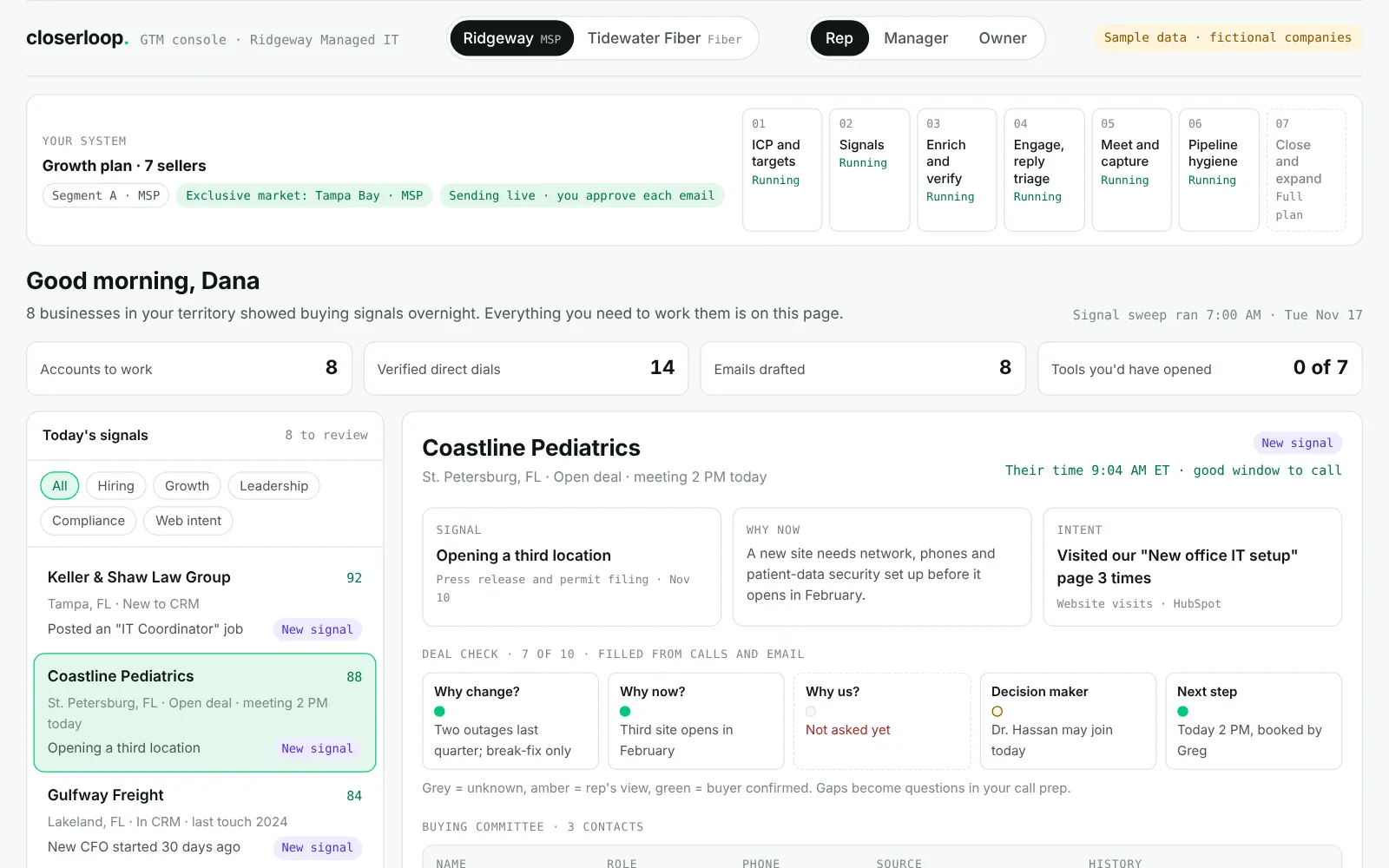This screenshot has height=868, width=1389.
Task: Click the '8 to review' count
Action: [x=326, y=435]
